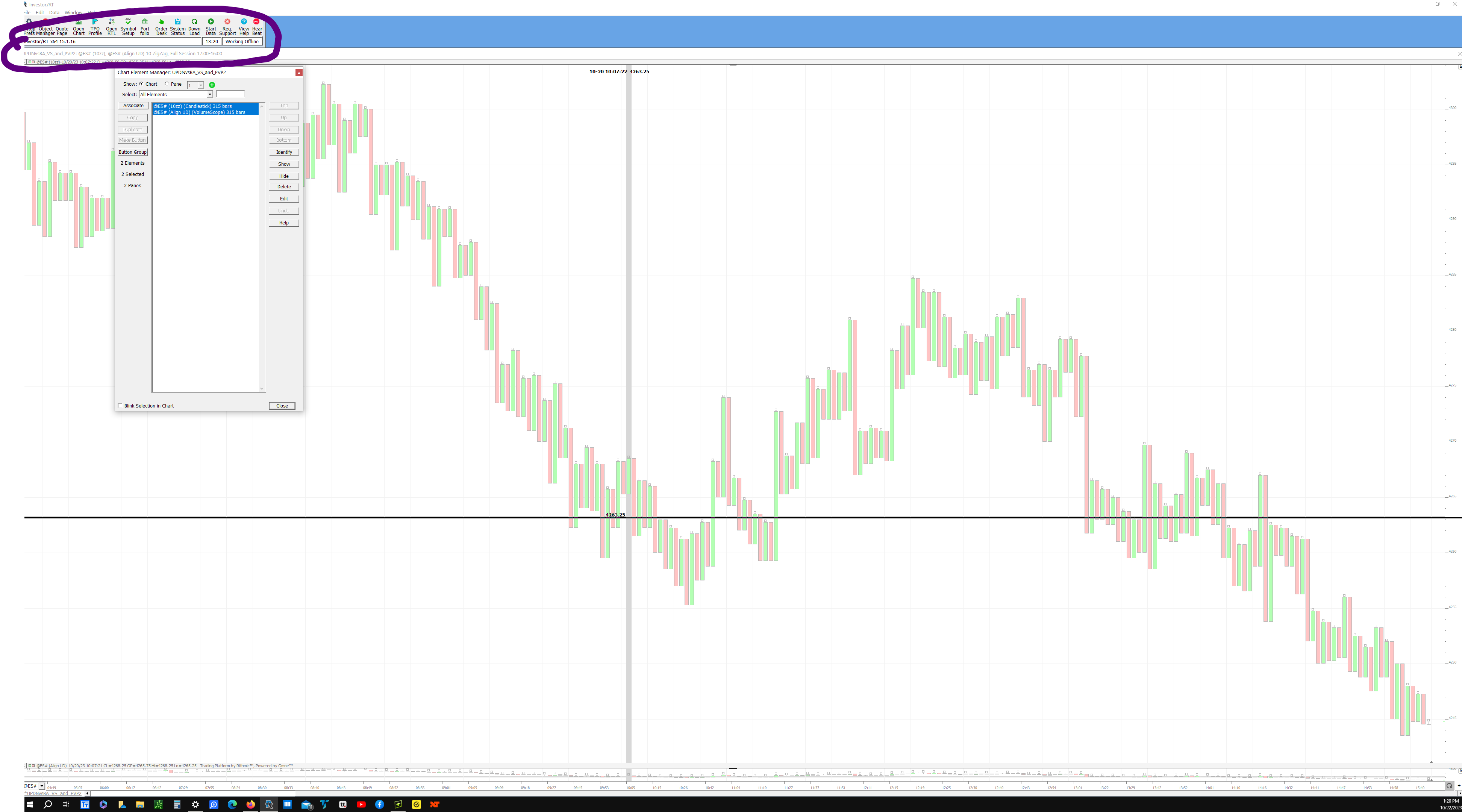Screen dimensions: 1462x812
Task: Click the horizontal scrollbar left arrow at chart bottom
Action: coord(87,793)
